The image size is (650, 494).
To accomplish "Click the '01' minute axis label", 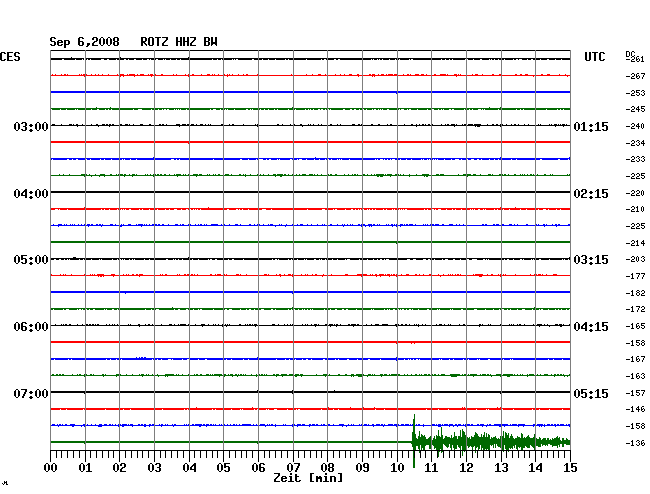I will tap(85, 467).
